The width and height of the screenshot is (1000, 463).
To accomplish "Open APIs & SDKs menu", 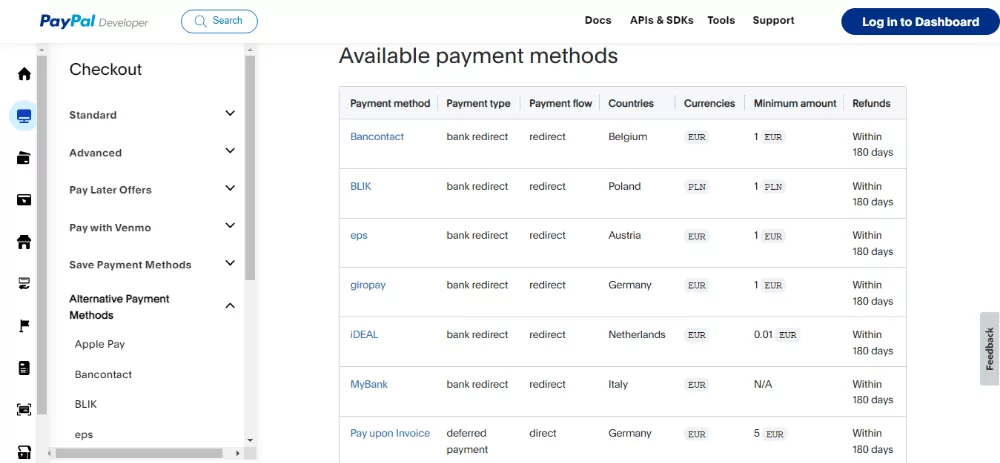I will (x=662, y=20).
